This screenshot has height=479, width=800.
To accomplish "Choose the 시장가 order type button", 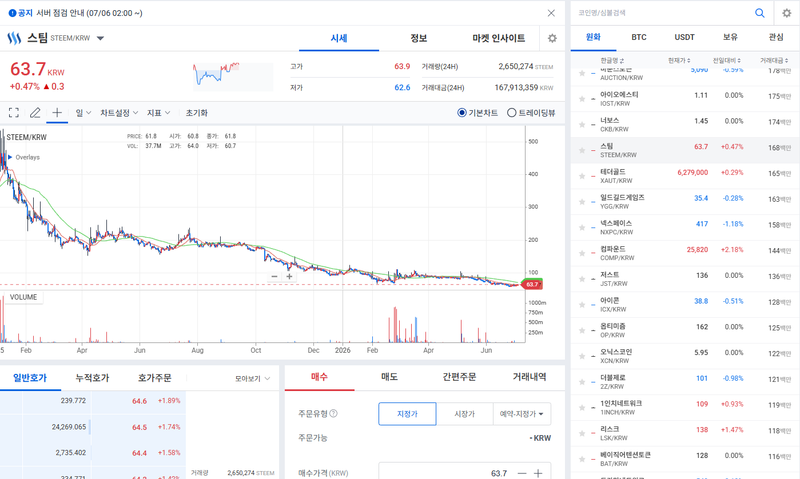I will [464, 414].
